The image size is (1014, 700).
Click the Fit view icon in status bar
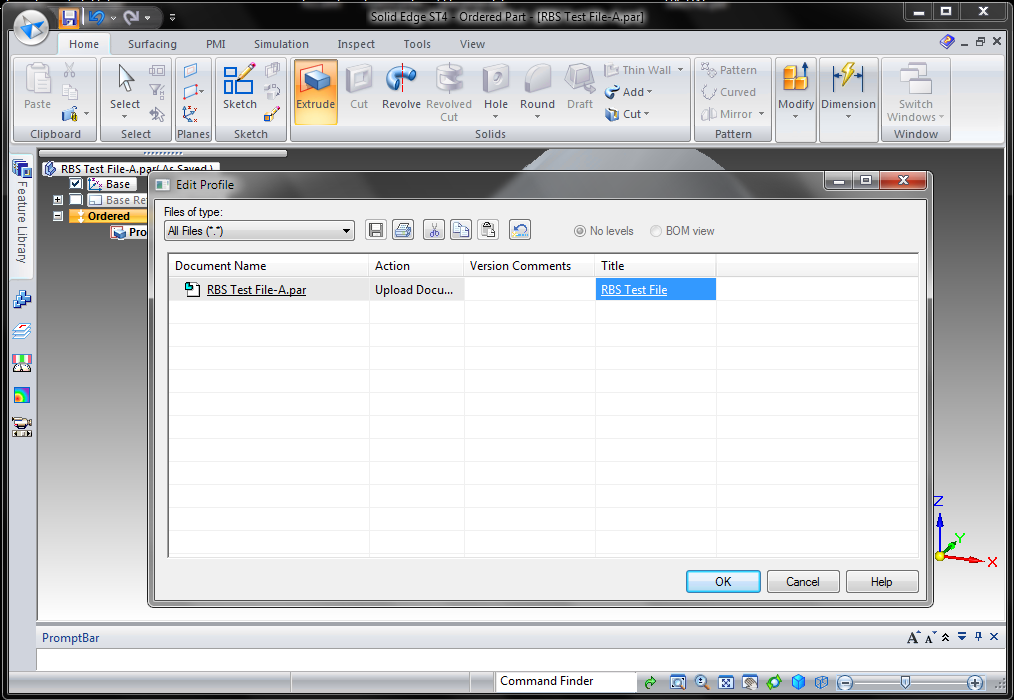tap(726, 682)
